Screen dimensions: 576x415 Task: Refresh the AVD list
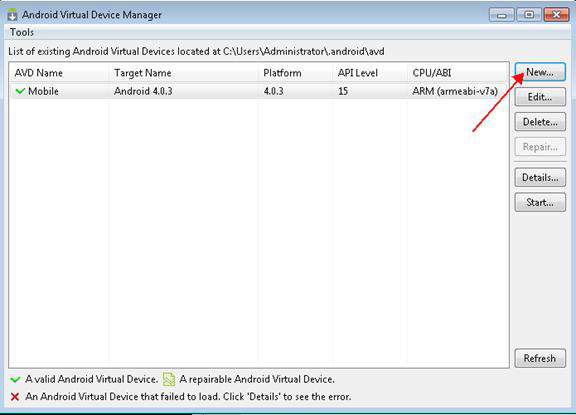pos(540,358)
